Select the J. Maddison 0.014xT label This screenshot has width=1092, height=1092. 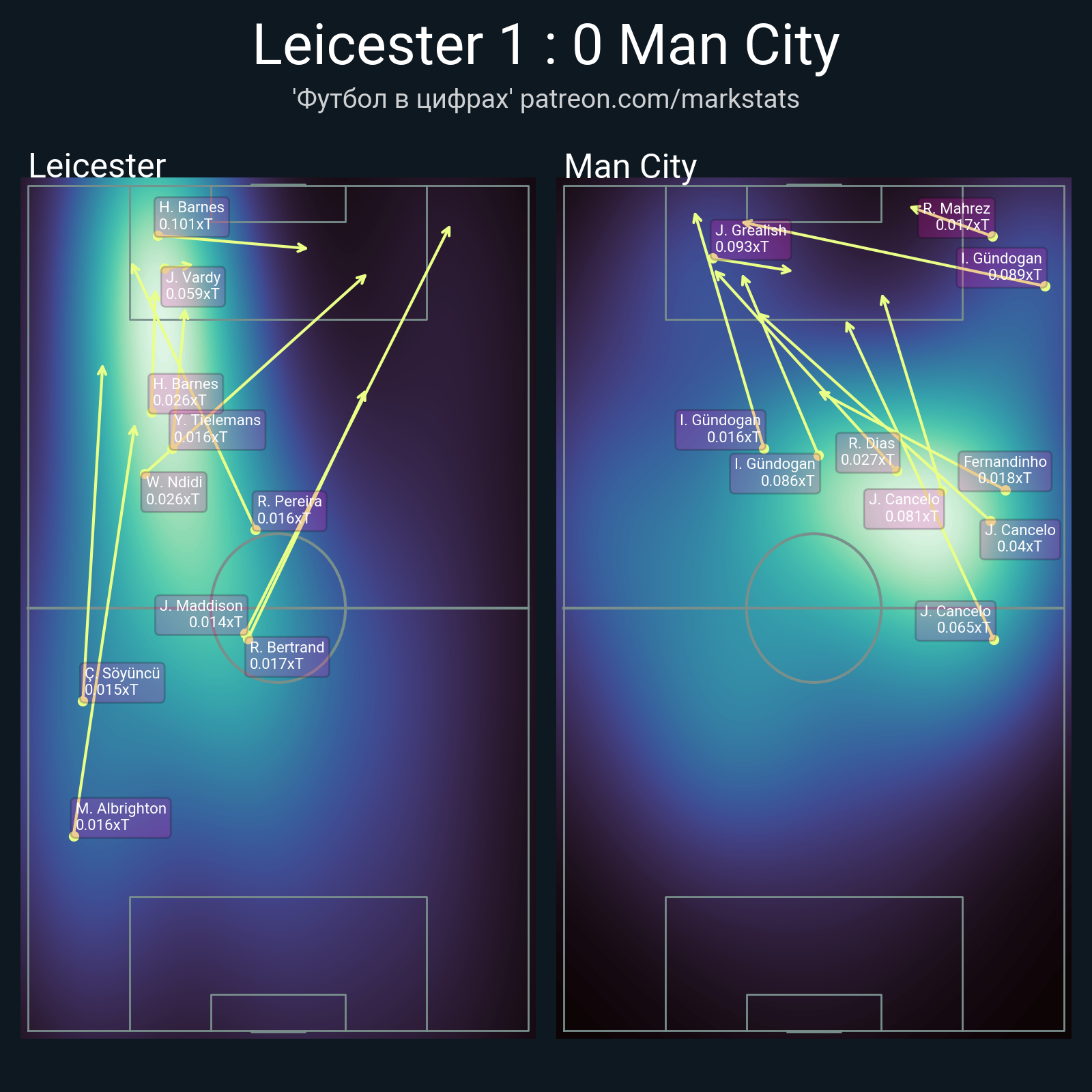(201, 614)
